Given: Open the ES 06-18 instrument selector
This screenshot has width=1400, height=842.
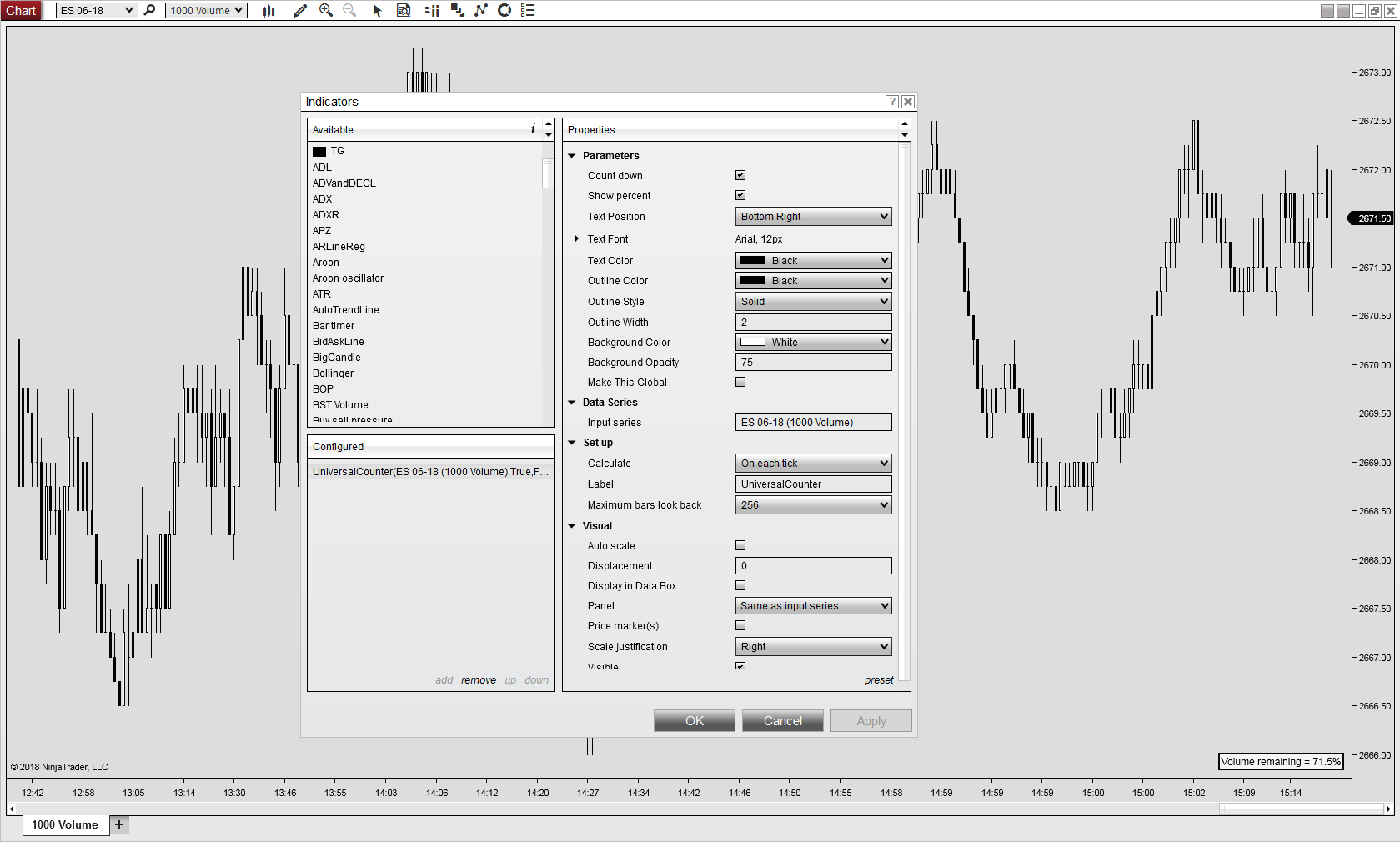Looking at the screenshot, I should click(x=97, y=10).
